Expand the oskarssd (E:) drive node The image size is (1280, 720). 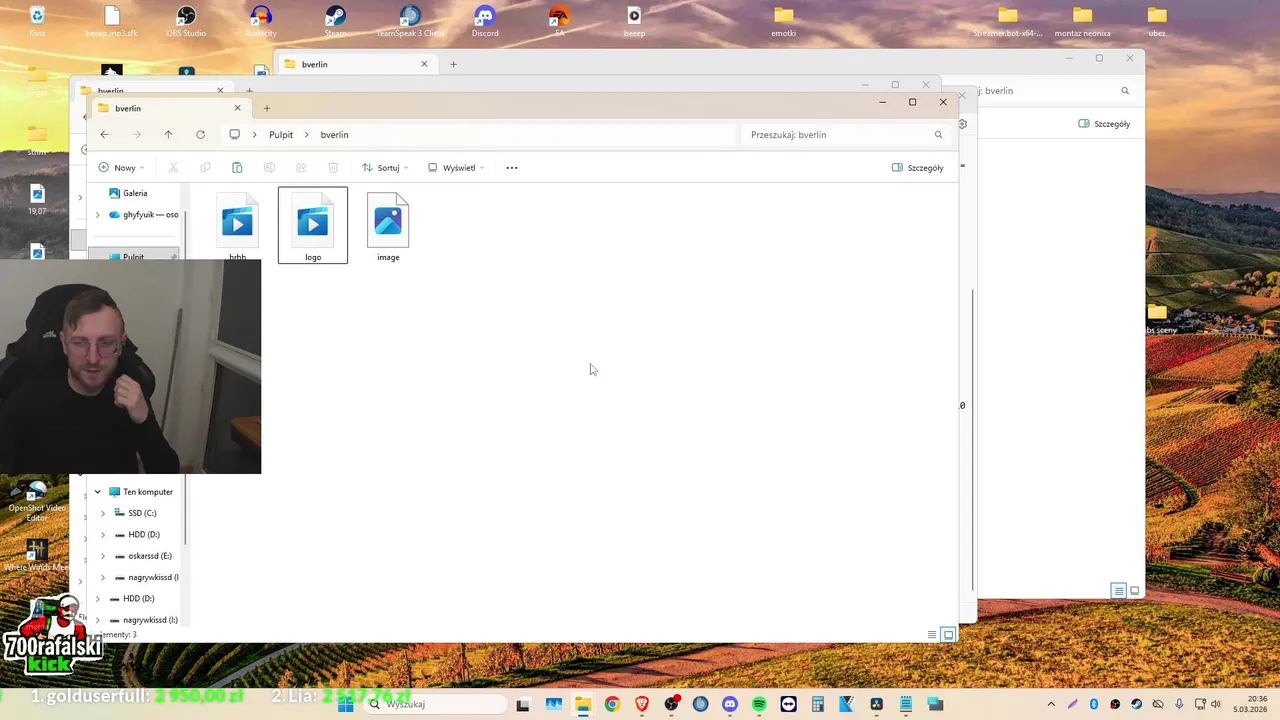coord(102,556)
